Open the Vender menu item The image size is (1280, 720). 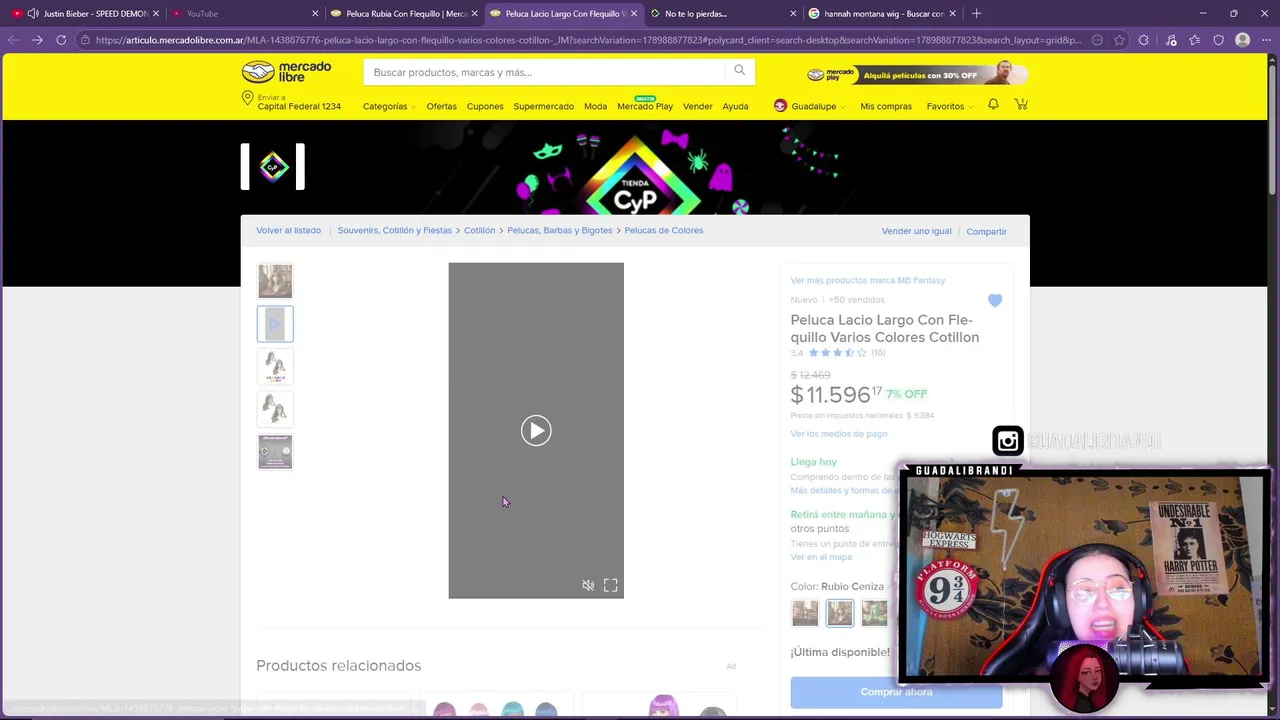[x=697, y=106]
